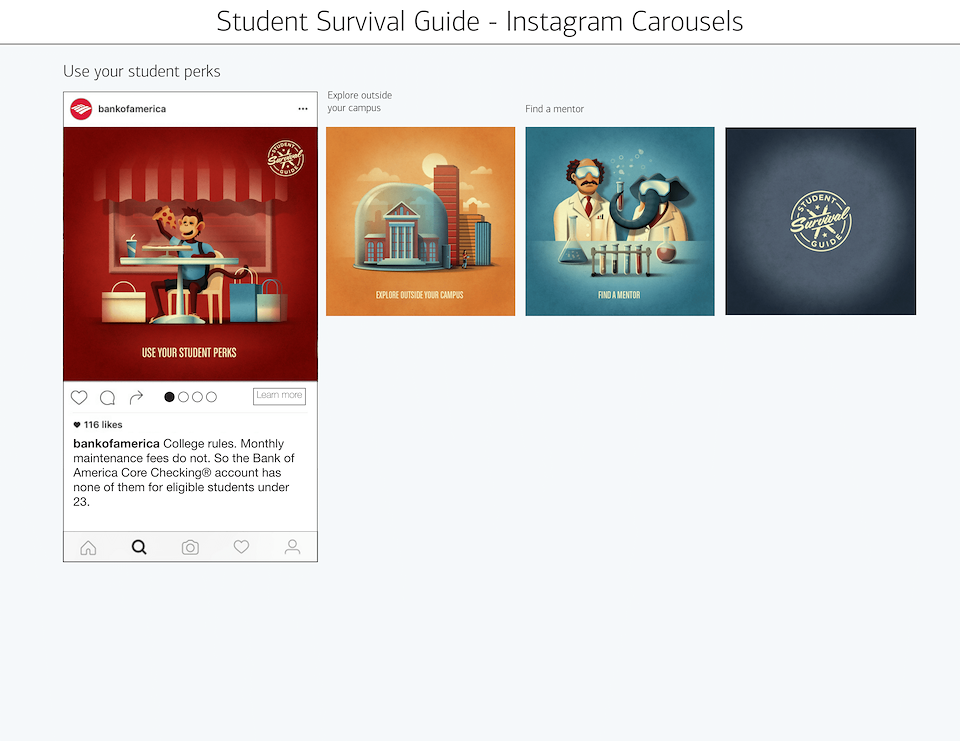Select the search magnifier icon in bottom bar
960x741 pixels.
tap(139, 547)
